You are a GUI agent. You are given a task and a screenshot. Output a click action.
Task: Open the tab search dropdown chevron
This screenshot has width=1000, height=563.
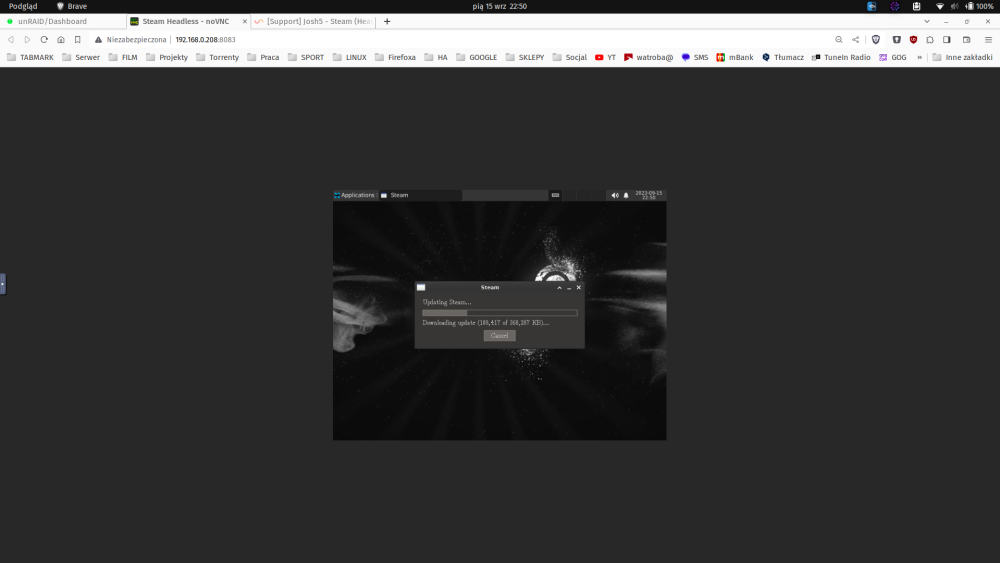pos(927,22)
